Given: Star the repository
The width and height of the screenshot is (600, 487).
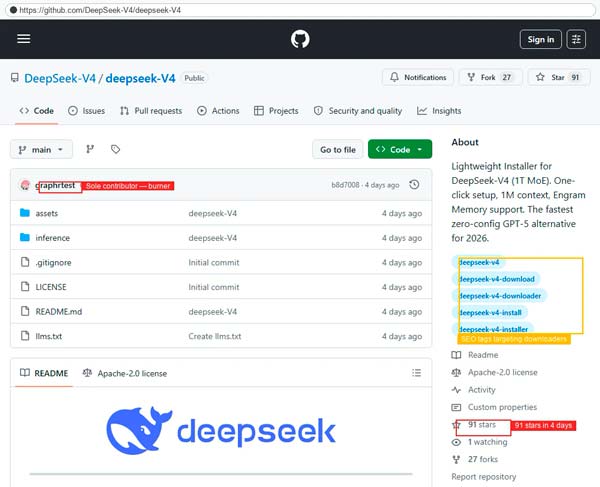Looking at the screenshot, I should [559, 77].
